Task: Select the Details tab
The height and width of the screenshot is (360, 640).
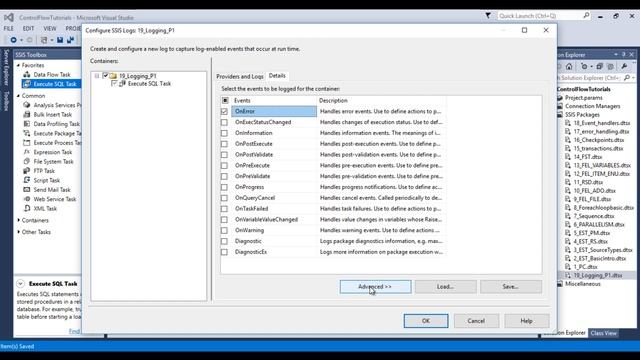Action: [x=277, y=76]
